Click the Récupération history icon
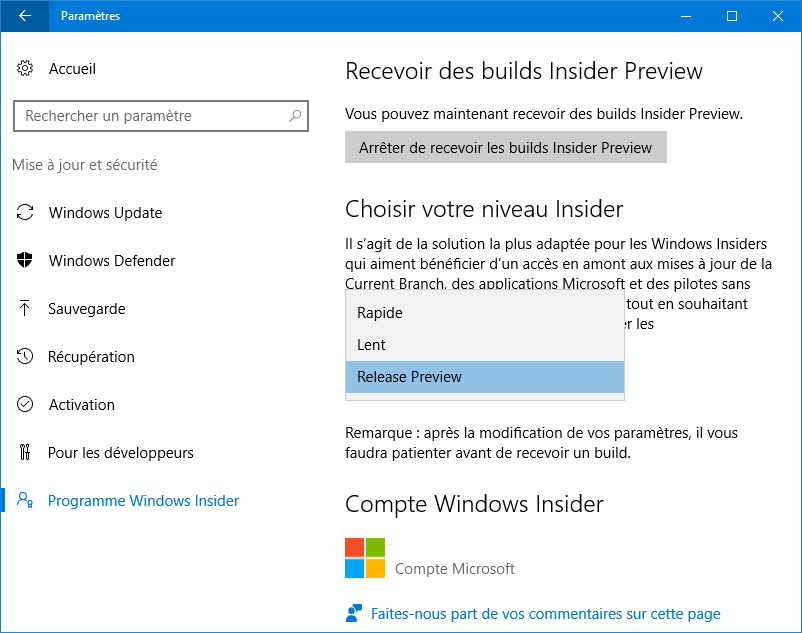 (26, 357)
